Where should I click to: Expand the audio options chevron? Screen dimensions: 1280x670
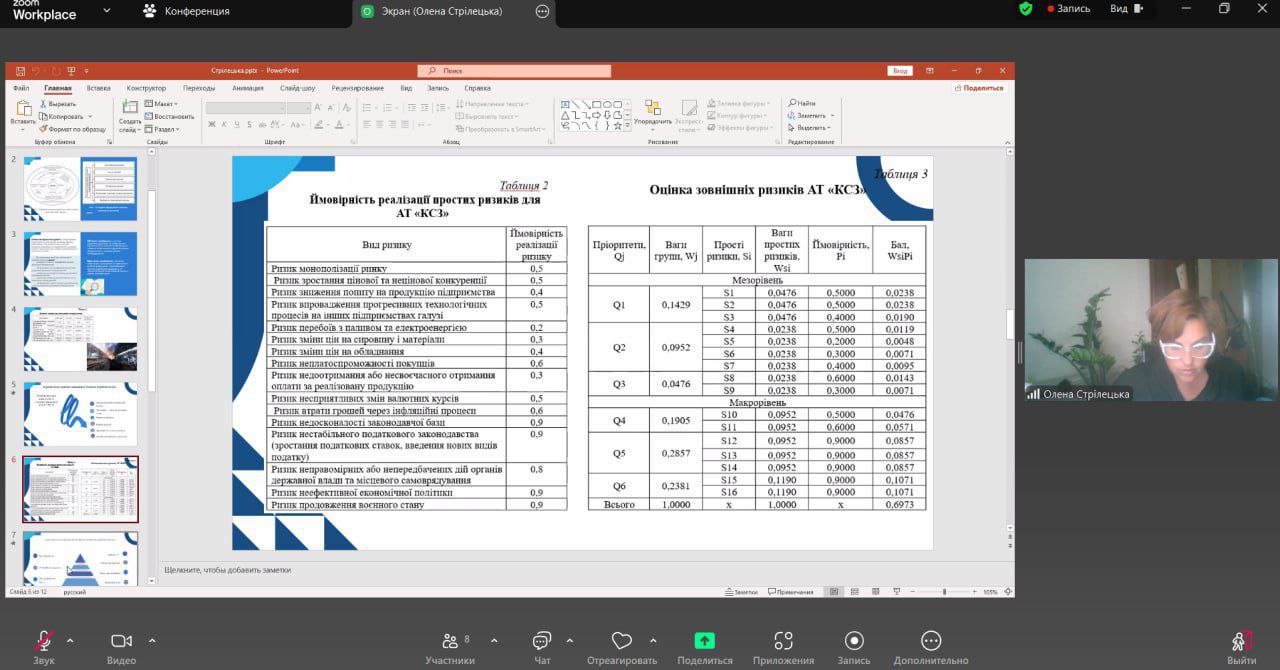click(70, 640)
